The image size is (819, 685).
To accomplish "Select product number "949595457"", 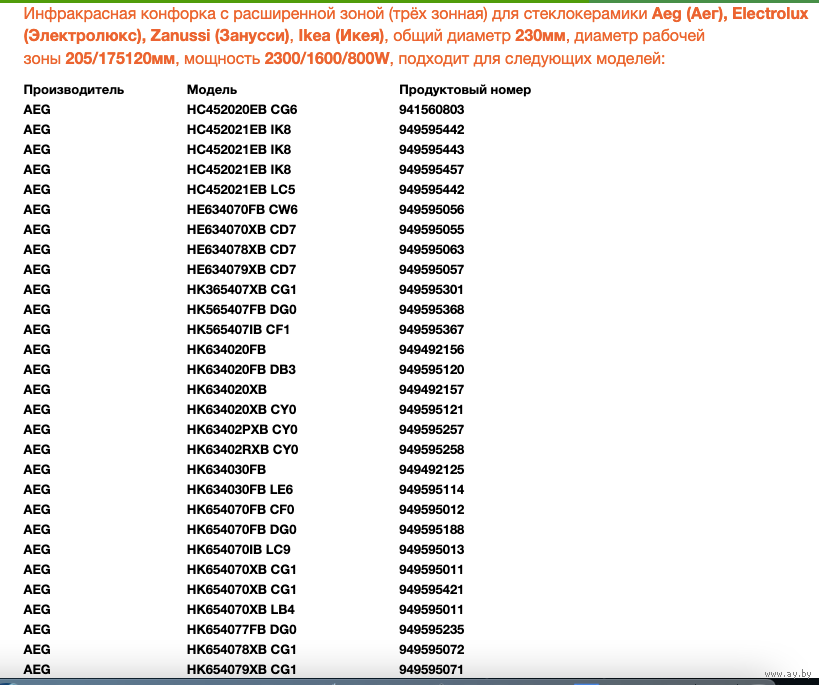I will pos(431,170).
